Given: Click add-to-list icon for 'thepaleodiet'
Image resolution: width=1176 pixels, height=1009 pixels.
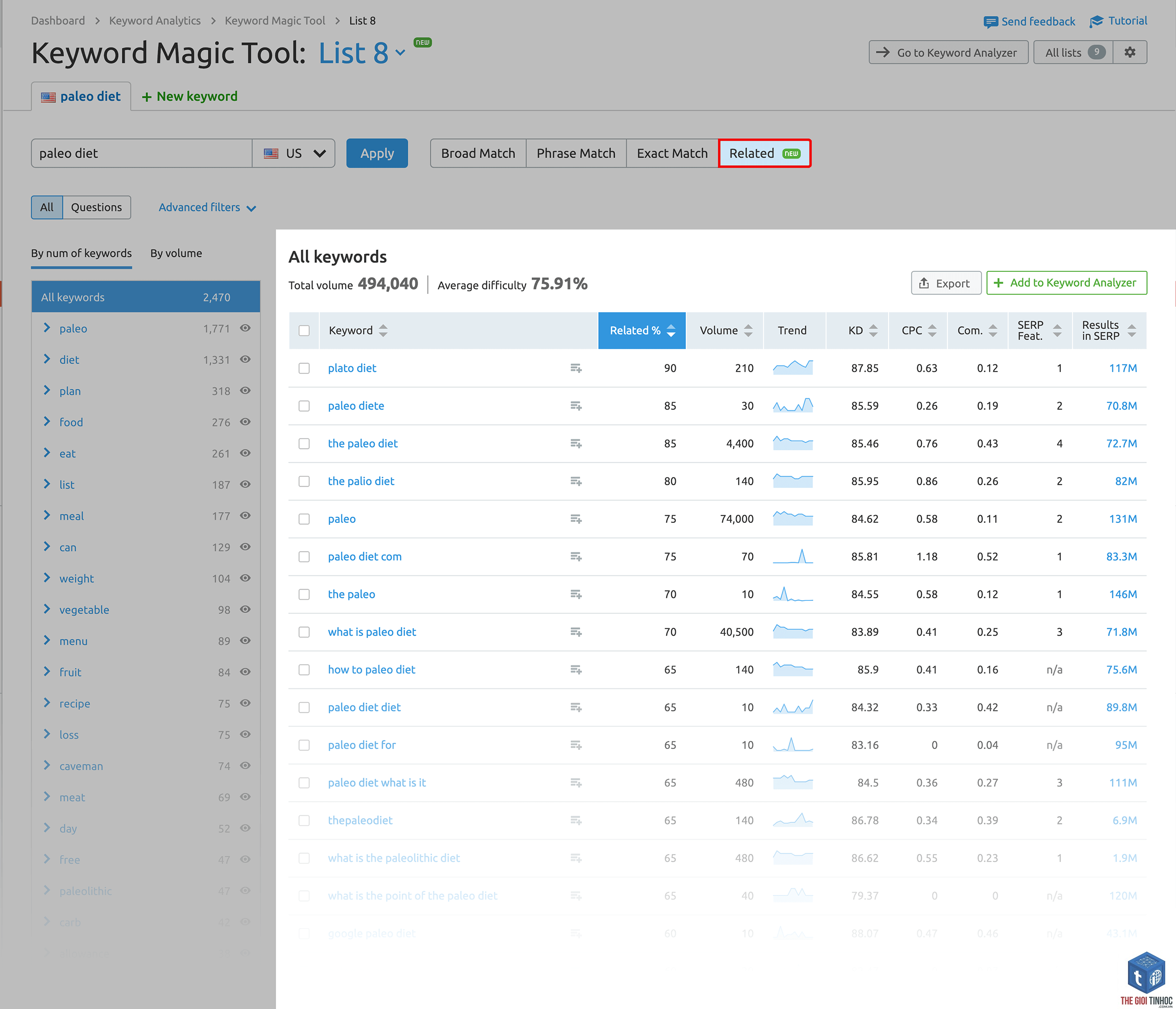Looking at the screenshot, I should pyautogui.click(x=575, y=820).
